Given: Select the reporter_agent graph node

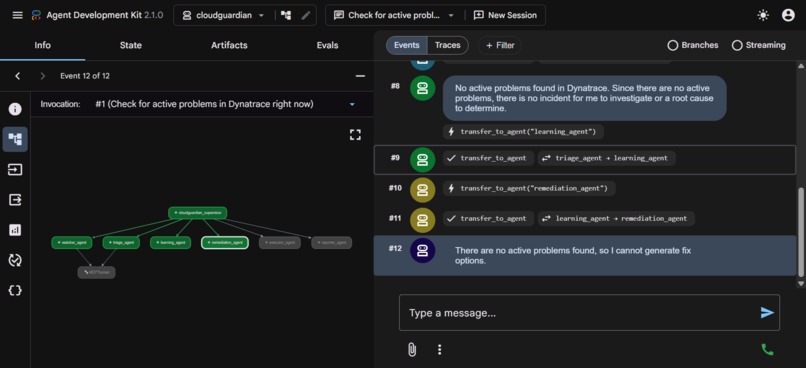Looking at the screenshot, I should coord(332,242).
